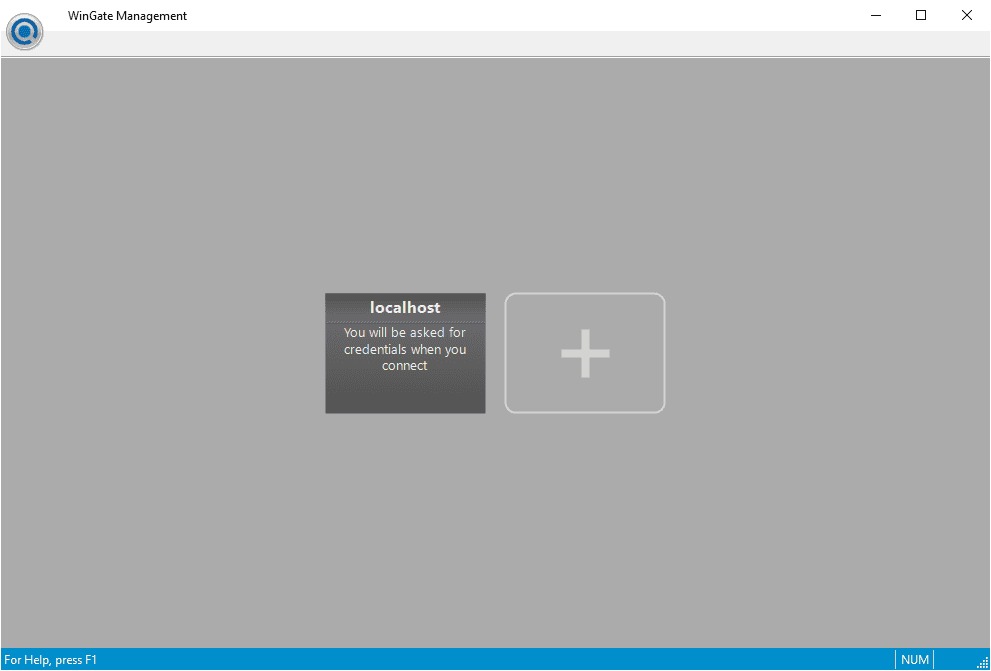Viewport: 991px width, 671px height.
Task: Maximize the WinGate Management window
Action: point(921,15)
